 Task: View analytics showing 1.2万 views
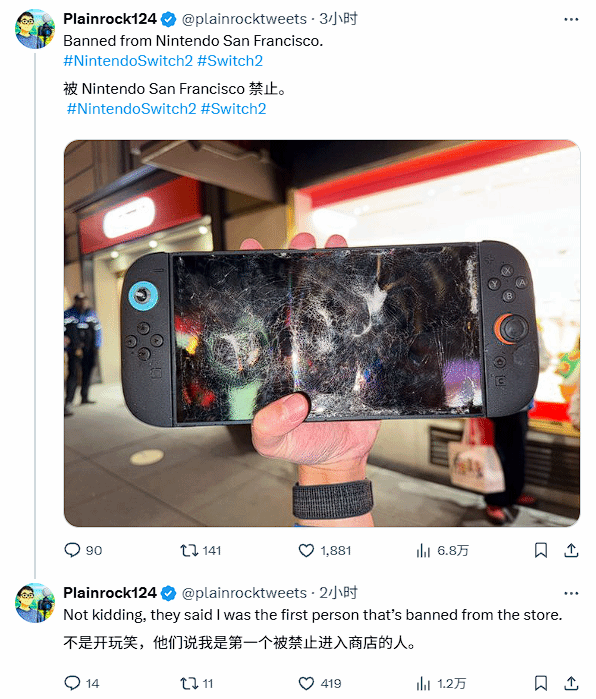click(x=441, y=683)
